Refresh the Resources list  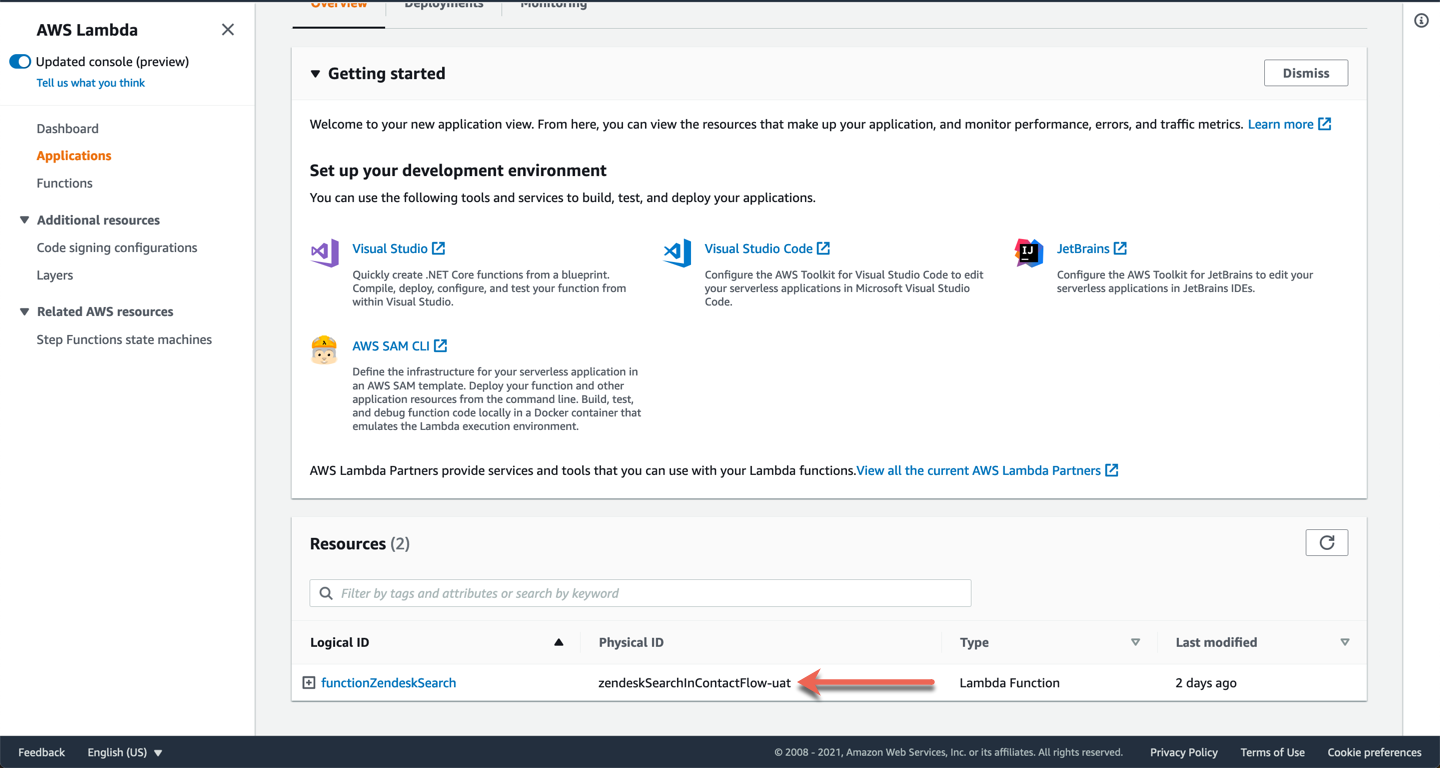click(x=1326, y=543)
